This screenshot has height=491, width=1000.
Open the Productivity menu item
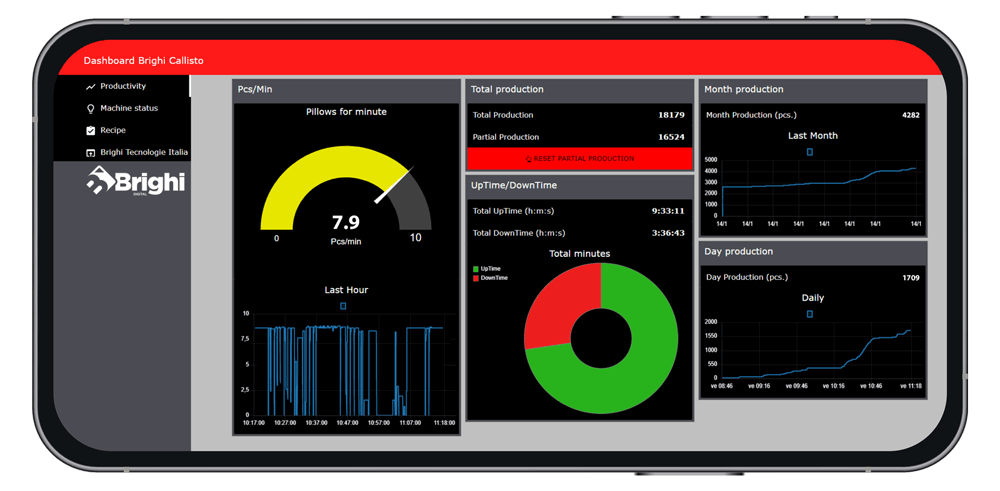coord(122,86)
